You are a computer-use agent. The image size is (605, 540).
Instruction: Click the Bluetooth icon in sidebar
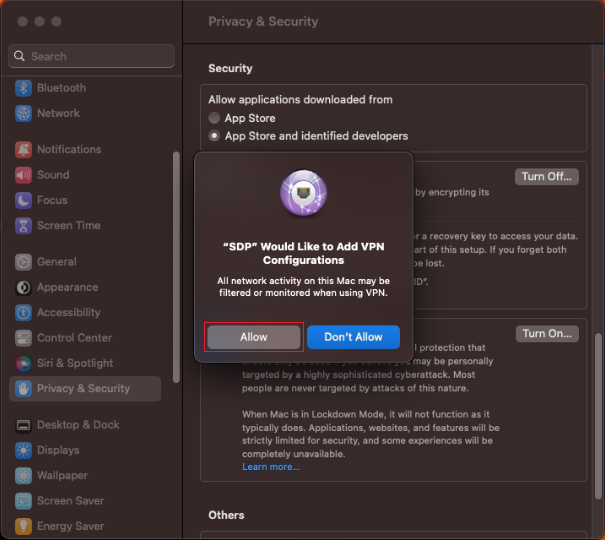(x=23, y=88)
